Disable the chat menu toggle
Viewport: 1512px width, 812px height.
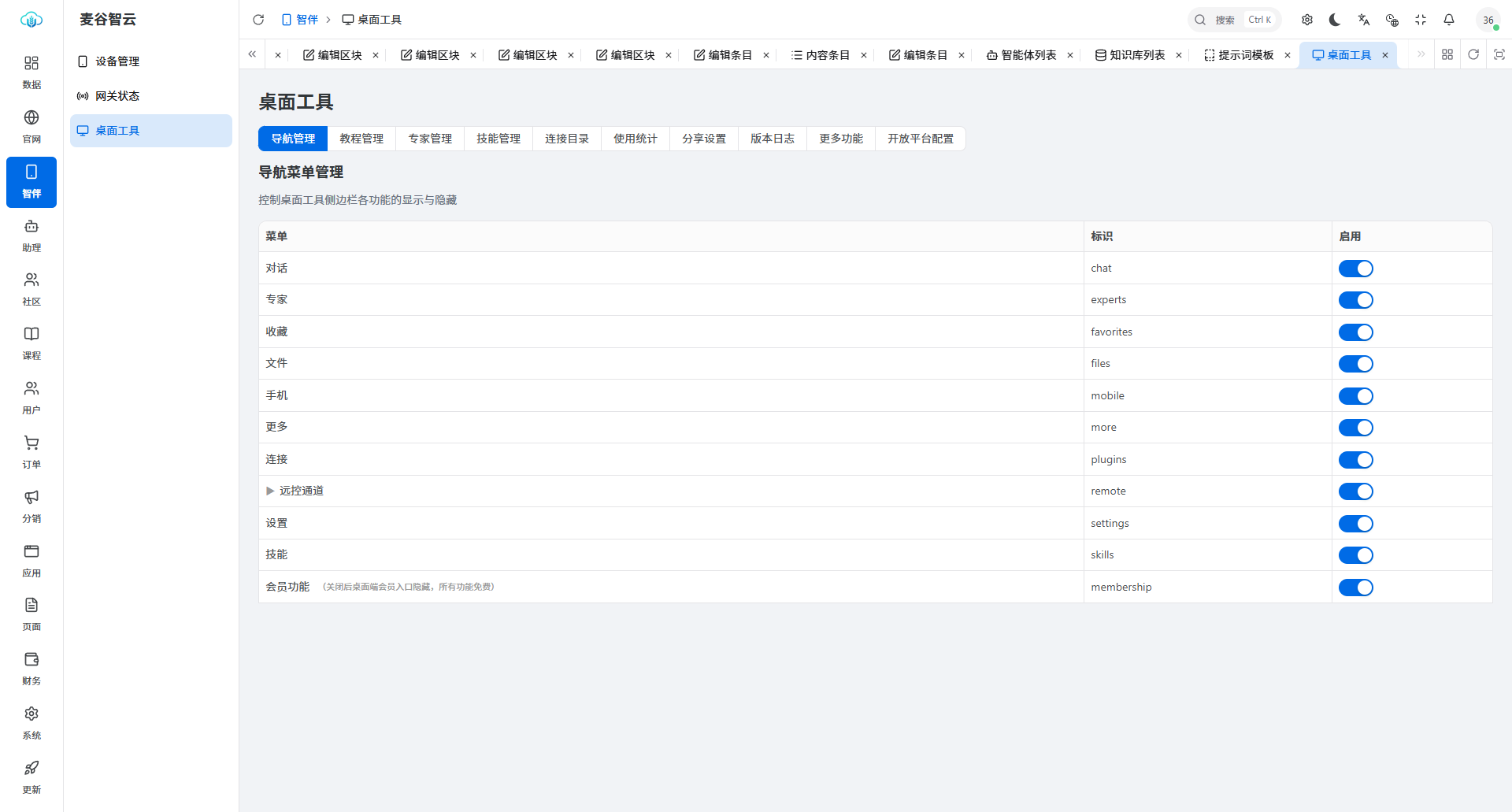tap(1355, 269)
